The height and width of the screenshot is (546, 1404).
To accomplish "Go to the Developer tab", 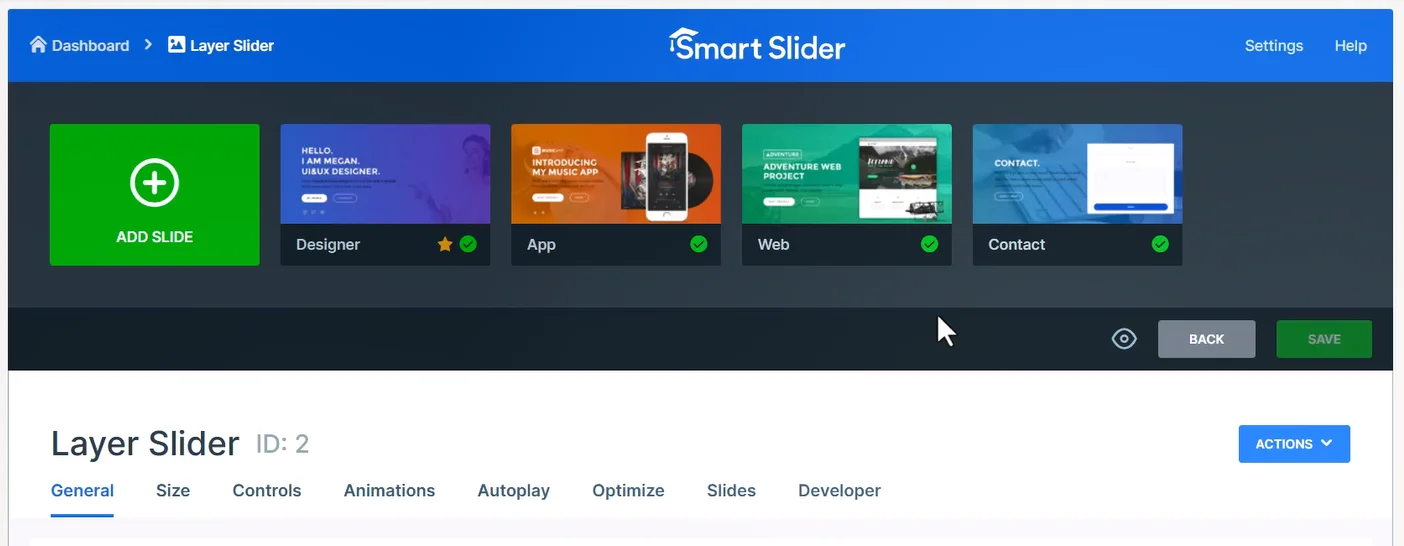I will point(839,491).
